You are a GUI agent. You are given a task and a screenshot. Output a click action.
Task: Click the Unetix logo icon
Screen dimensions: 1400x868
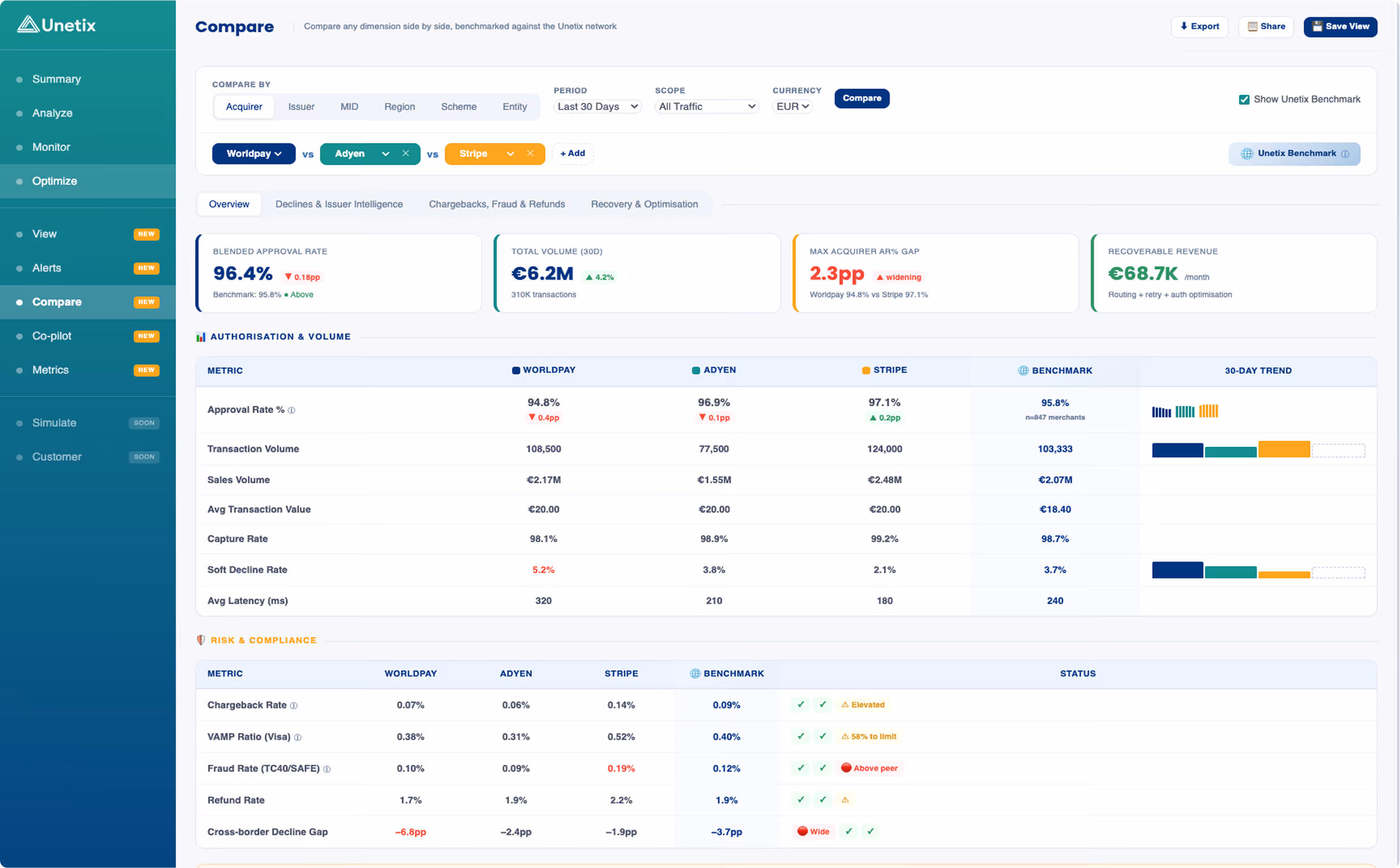pyautogui.click(x=28, y=24)
